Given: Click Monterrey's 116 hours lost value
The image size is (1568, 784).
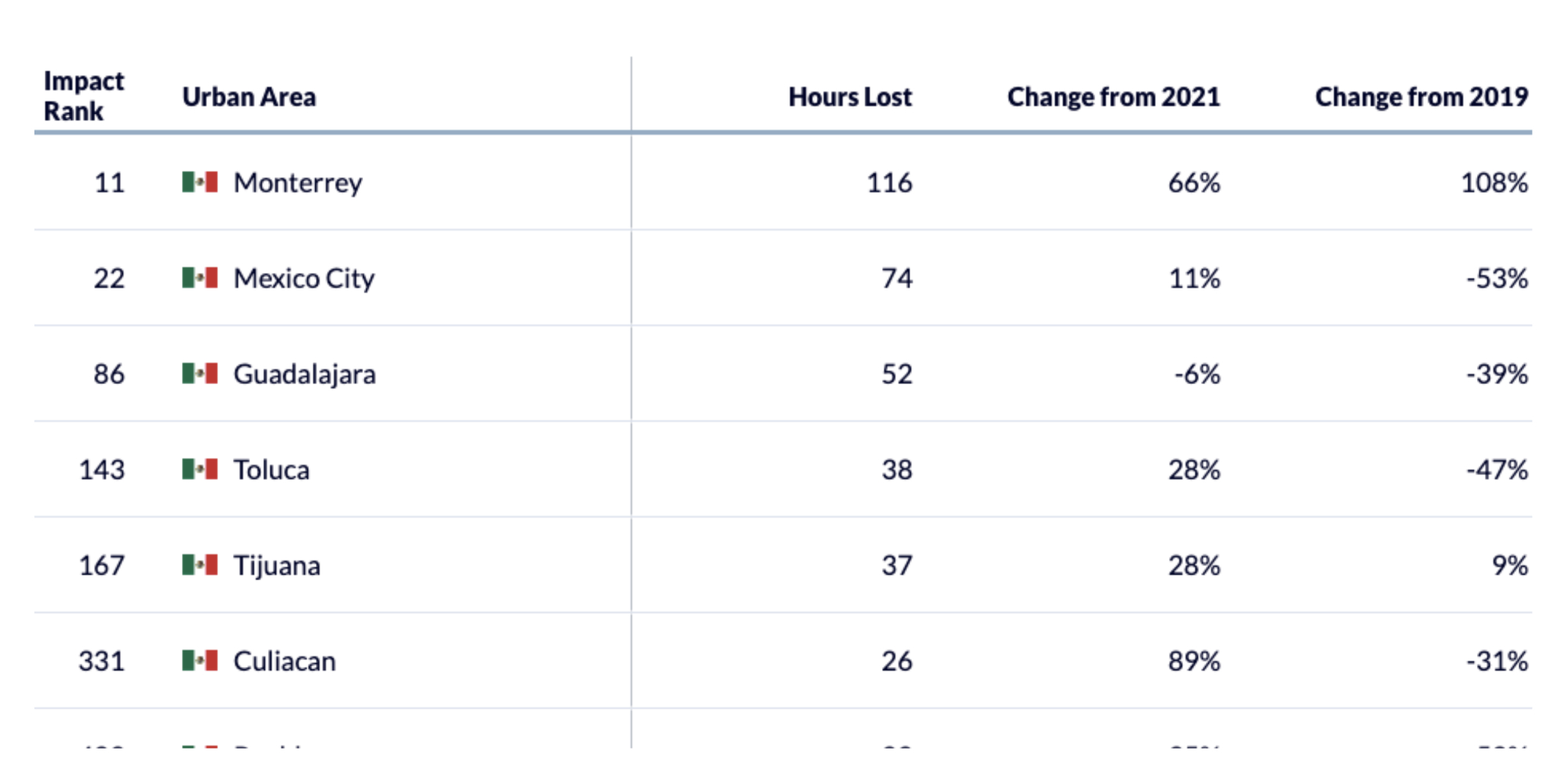Looking at the screenshot, I should click(x=889, y=183).
